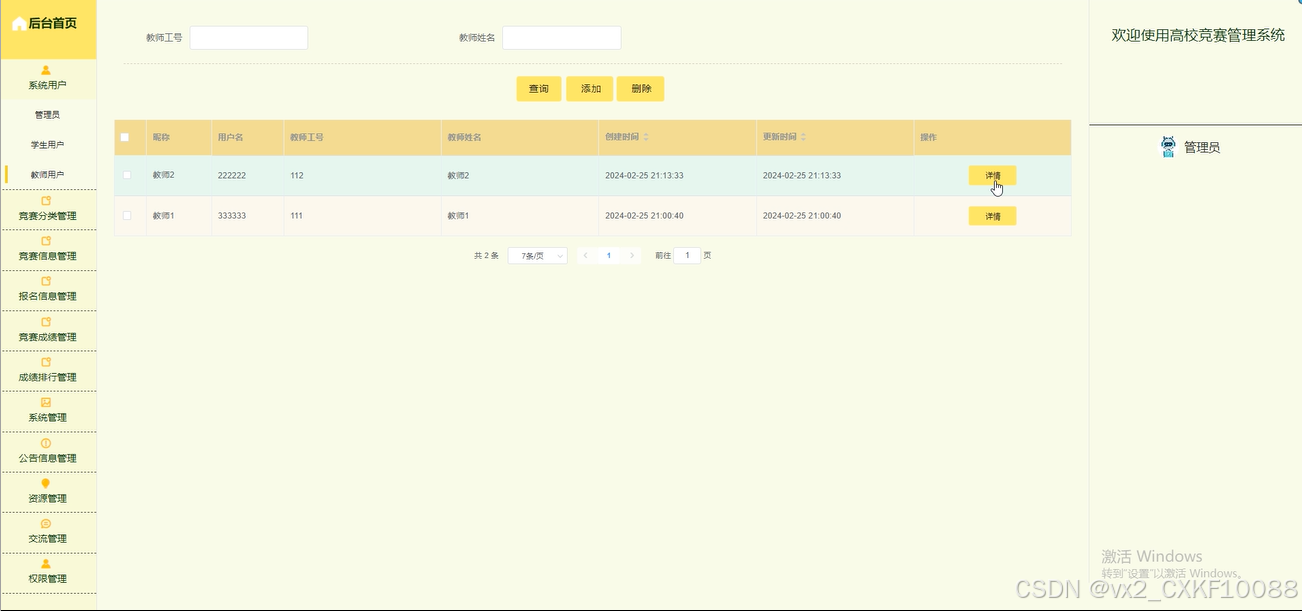Focus the 教师工号 search field
Viewport: 1302px width, 611px height.
pyautogui.click(x=249, y=38)
